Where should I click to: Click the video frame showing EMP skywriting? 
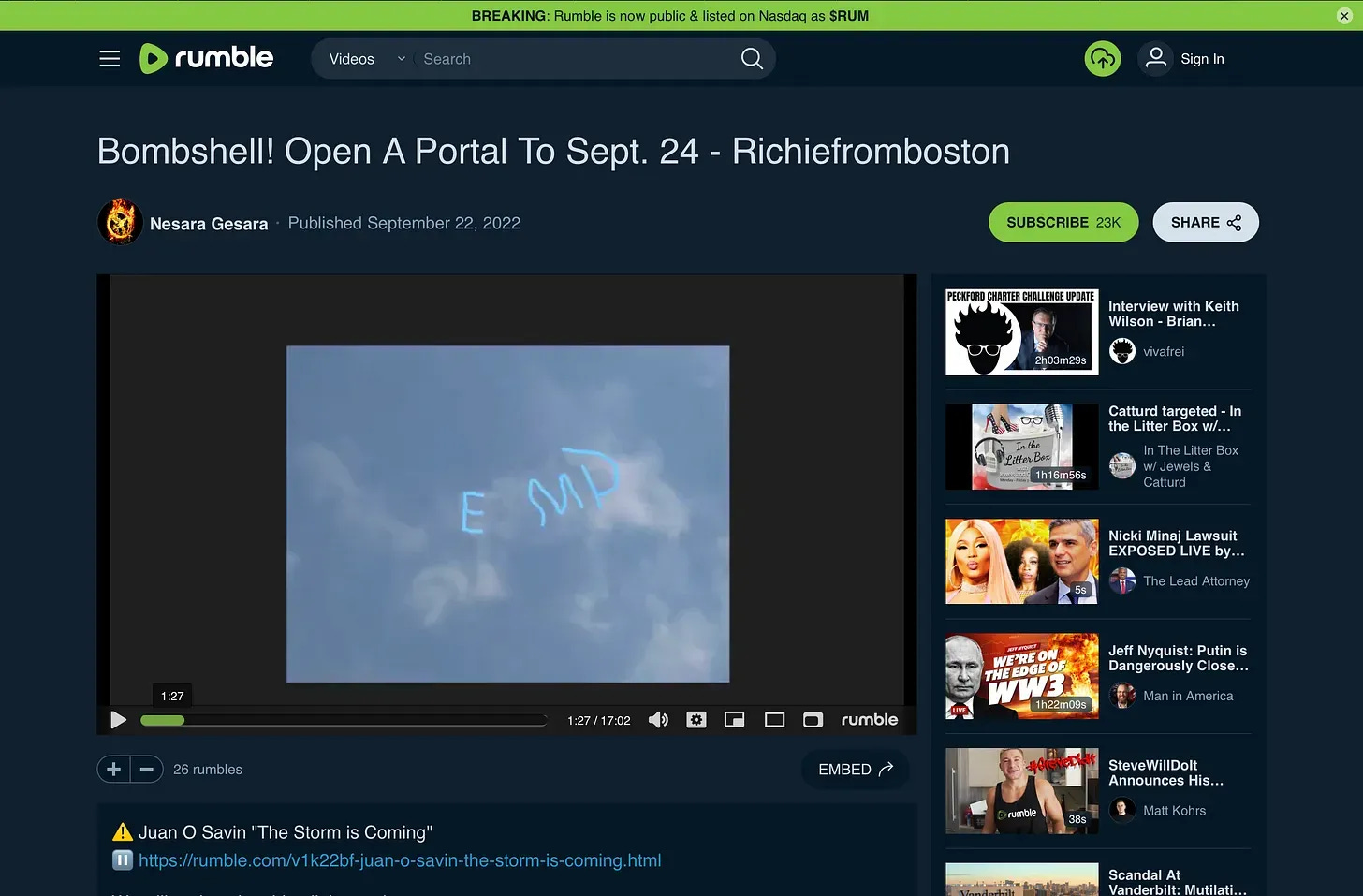pos(507,514)
